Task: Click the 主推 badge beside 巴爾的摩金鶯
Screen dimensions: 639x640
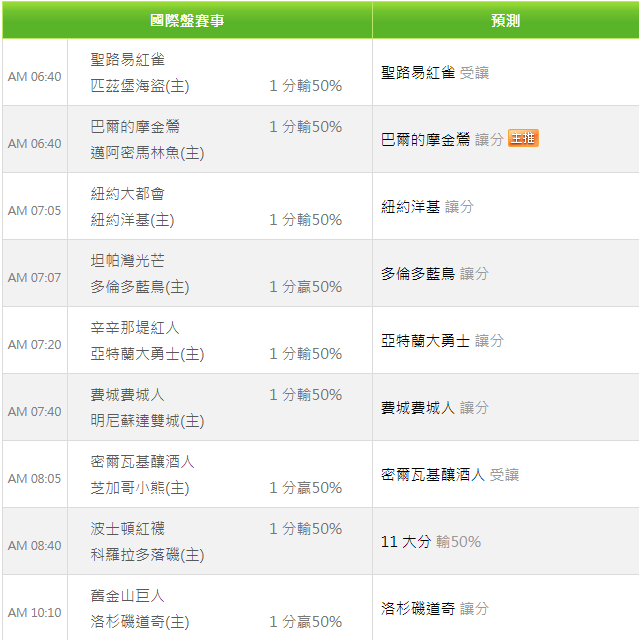Action: coord(523,138)
